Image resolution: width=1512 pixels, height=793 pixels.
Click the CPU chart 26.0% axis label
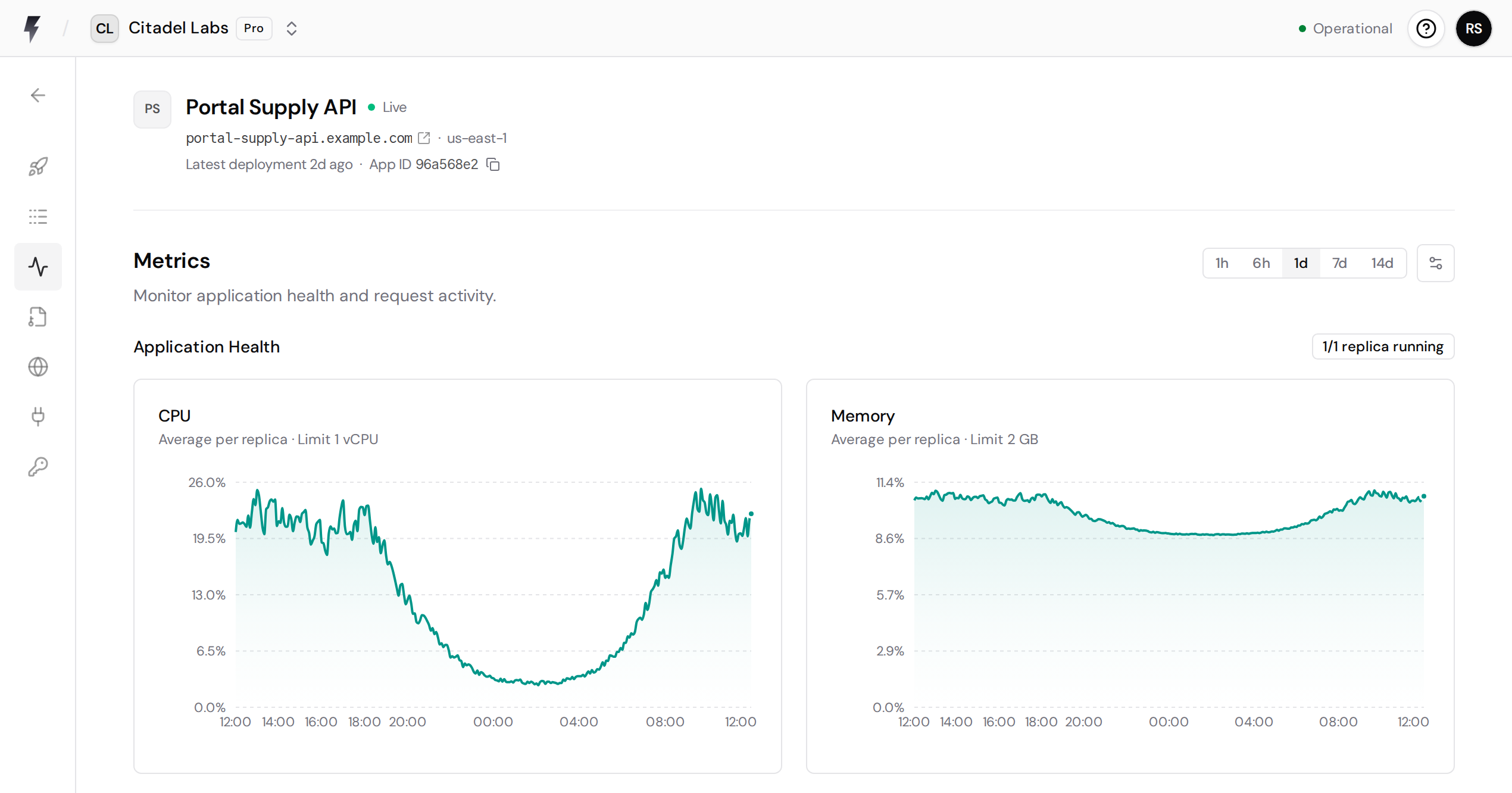tap(207, 482)
